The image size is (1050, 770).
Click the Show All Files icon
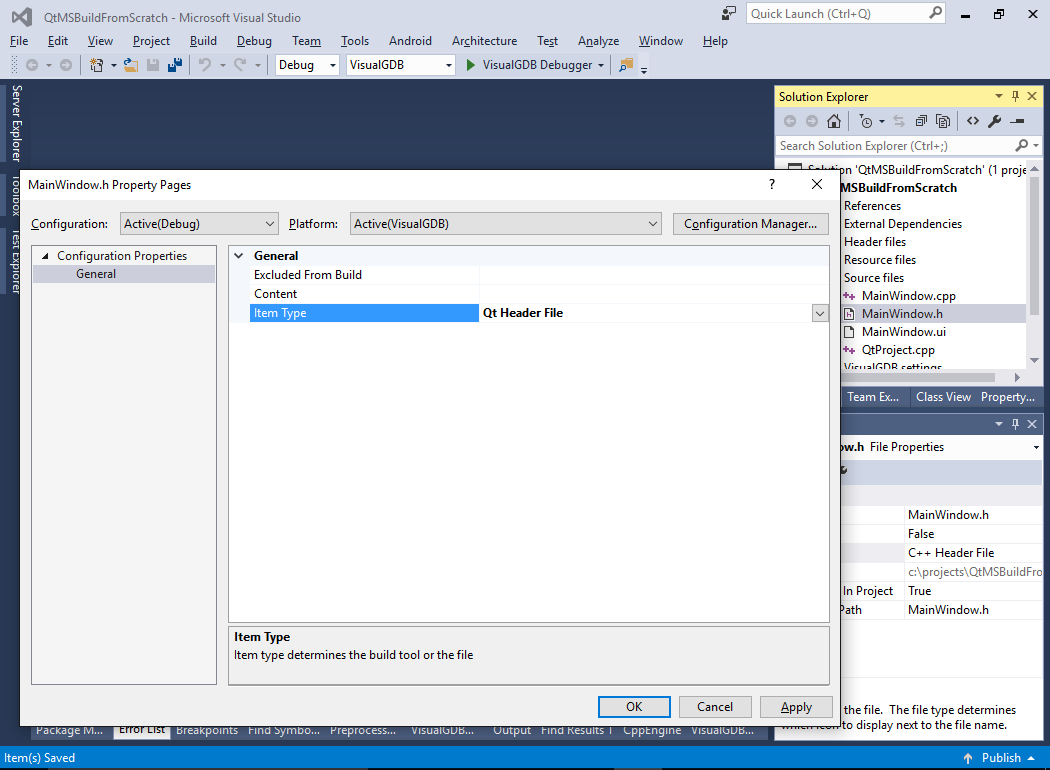point(943,121)
